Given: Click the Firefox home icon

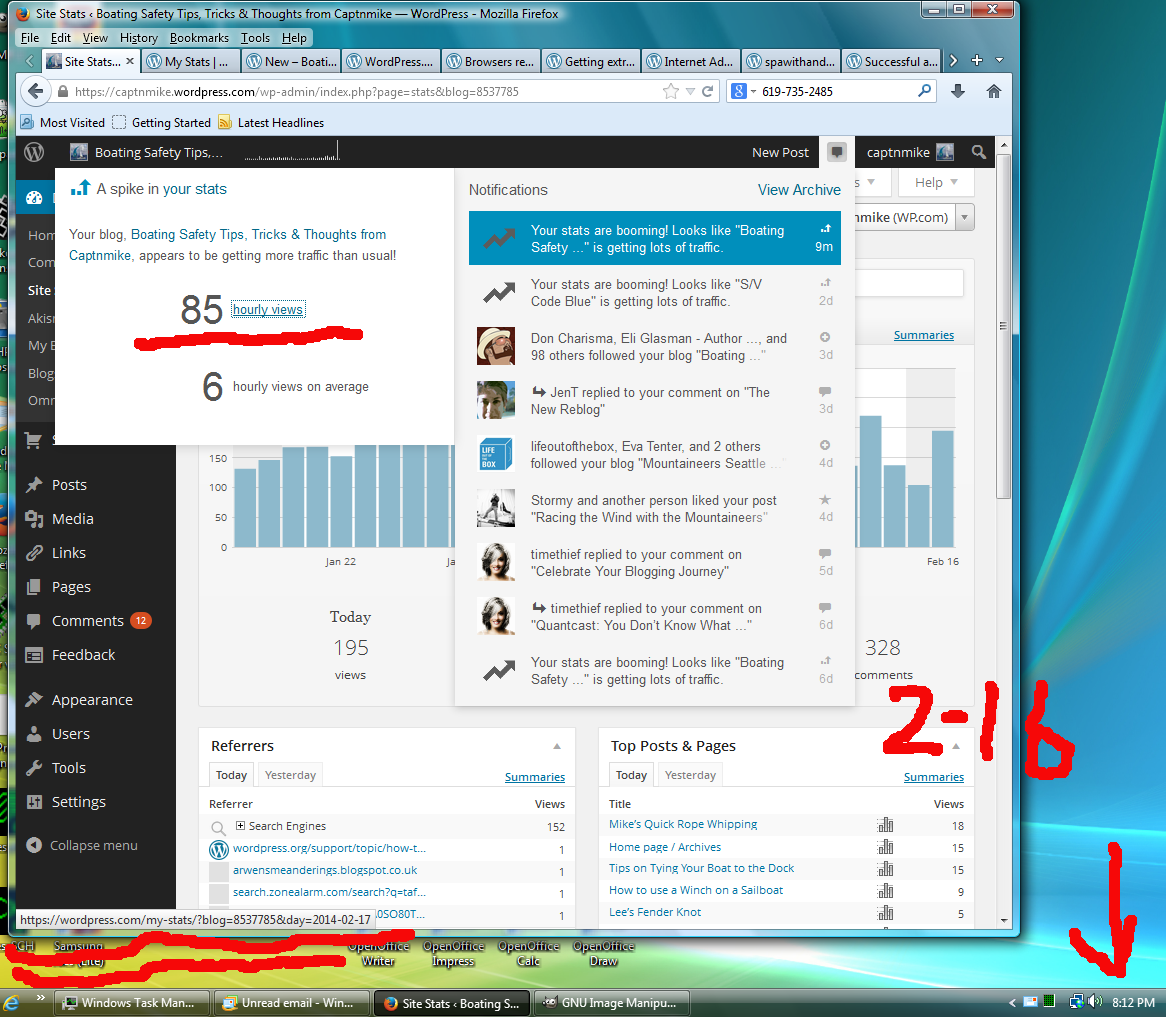Looking at the screenshot, I should click(993, 91).
